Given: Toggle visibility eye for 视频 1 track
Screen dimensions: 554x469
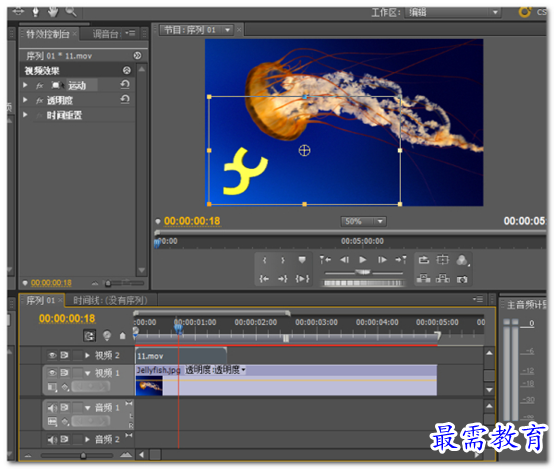Looking at the screenshot, I should (x=52, y=373).
